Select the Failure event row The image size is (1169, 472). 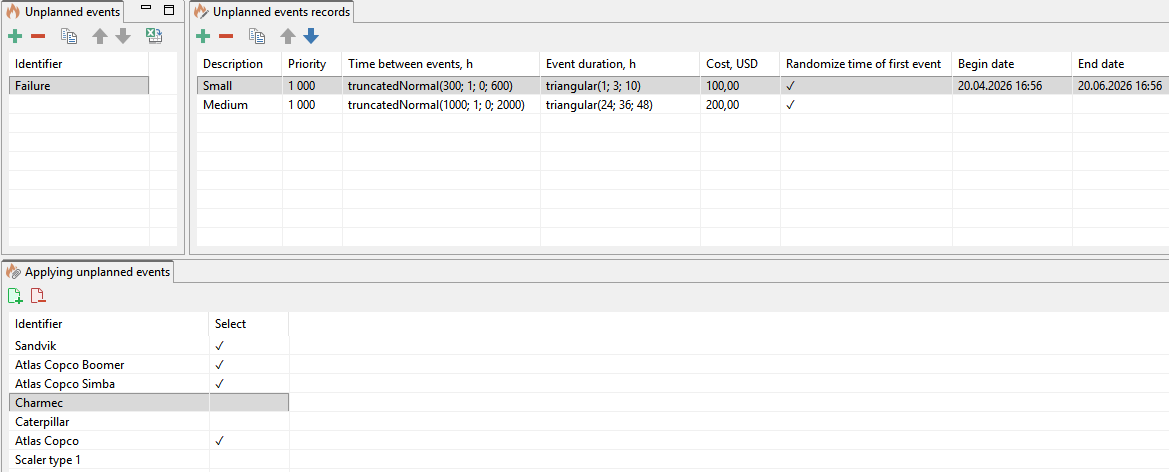(x=79, y=86)
